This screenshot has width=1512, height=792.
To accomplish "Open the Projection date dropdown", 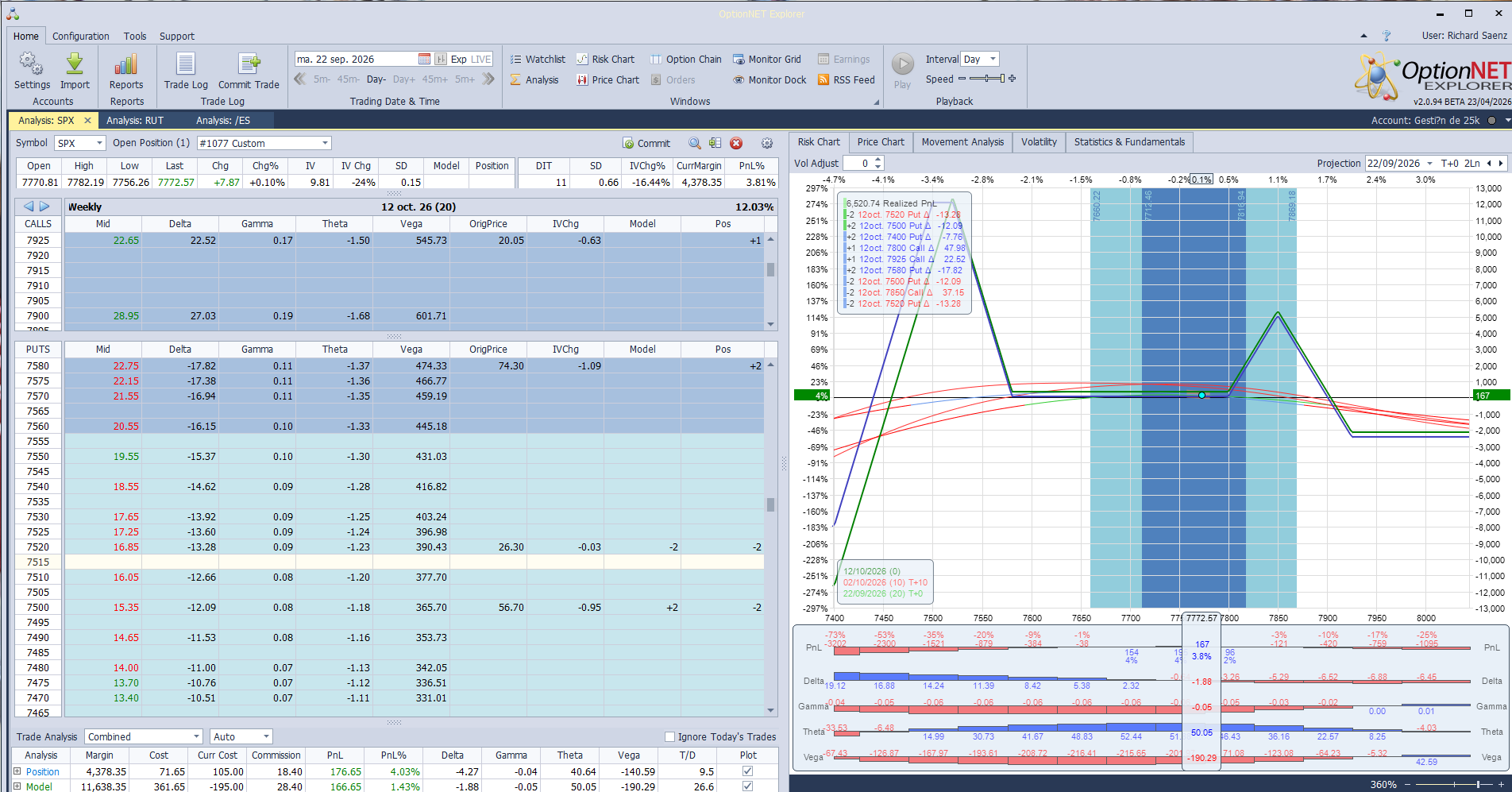I will click(x=1429, y=163).
